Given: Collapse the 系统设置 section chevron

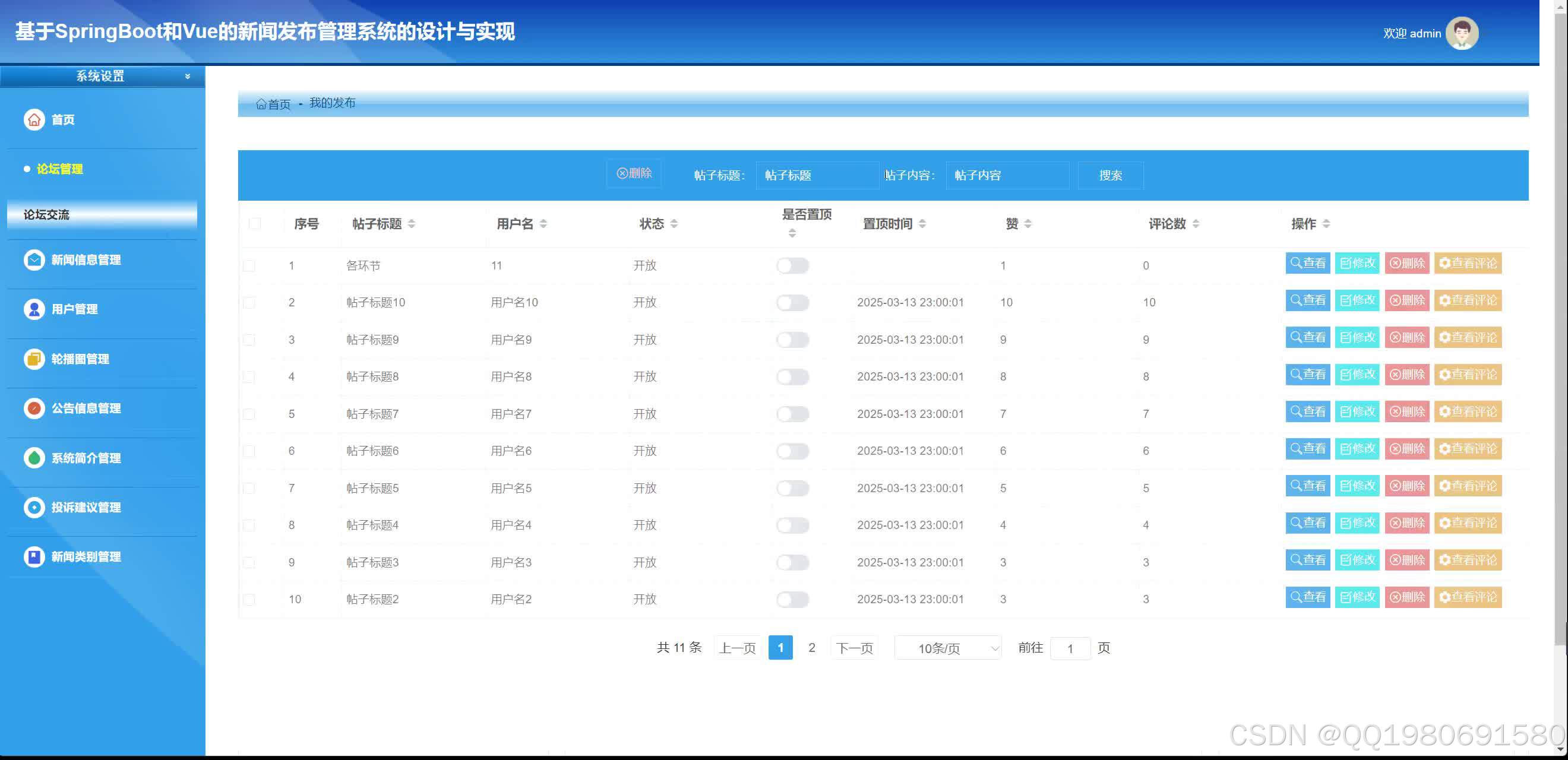Looking at the screenshot, I should click(186, 76).
